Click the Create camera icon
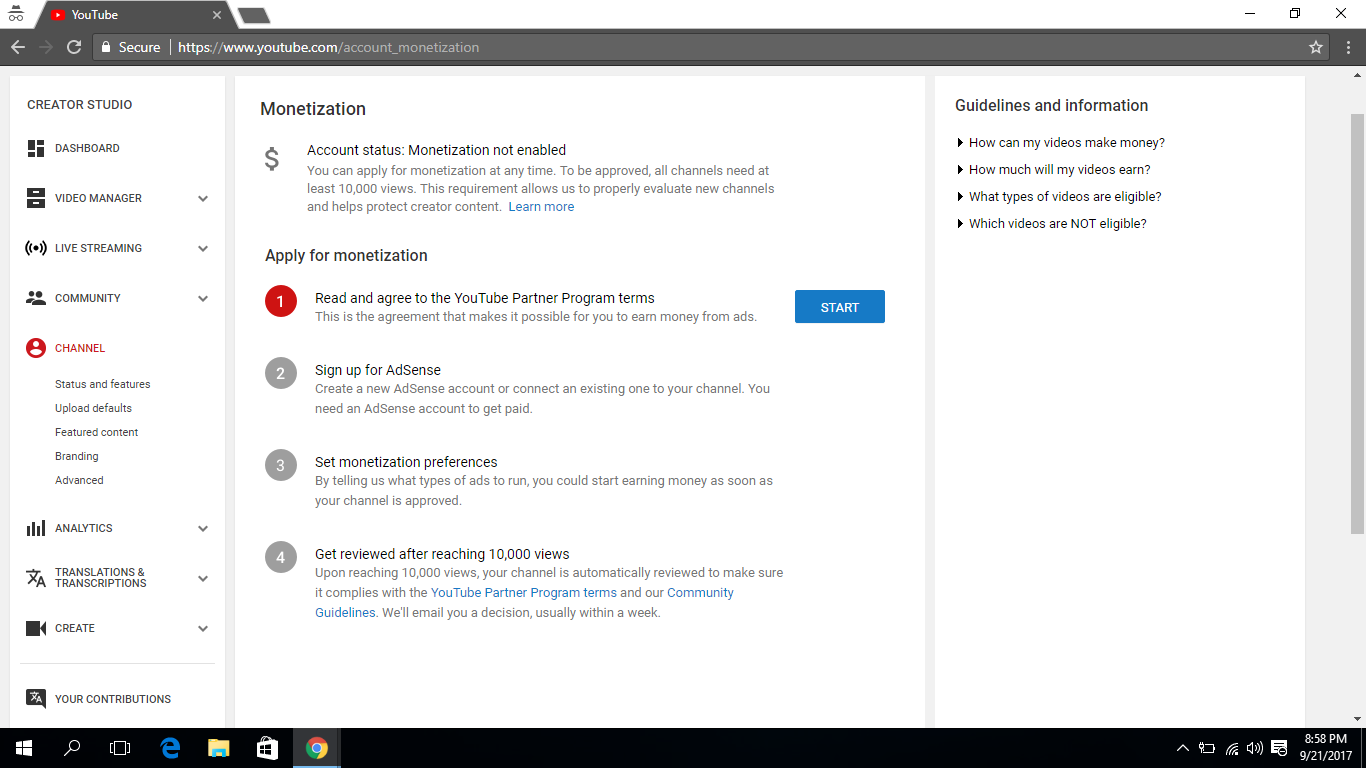 [36, 628]
